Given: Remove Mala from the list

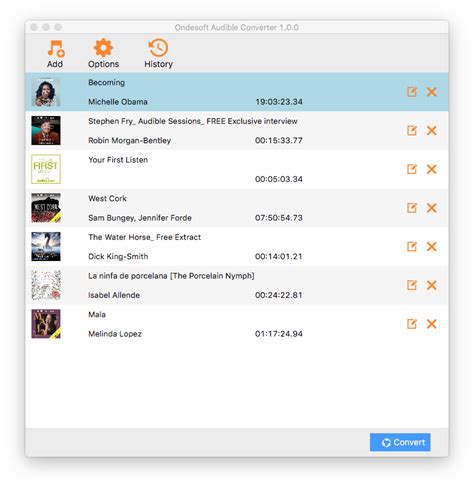Looking at the screenshot, I should click(x=432, y=324).
